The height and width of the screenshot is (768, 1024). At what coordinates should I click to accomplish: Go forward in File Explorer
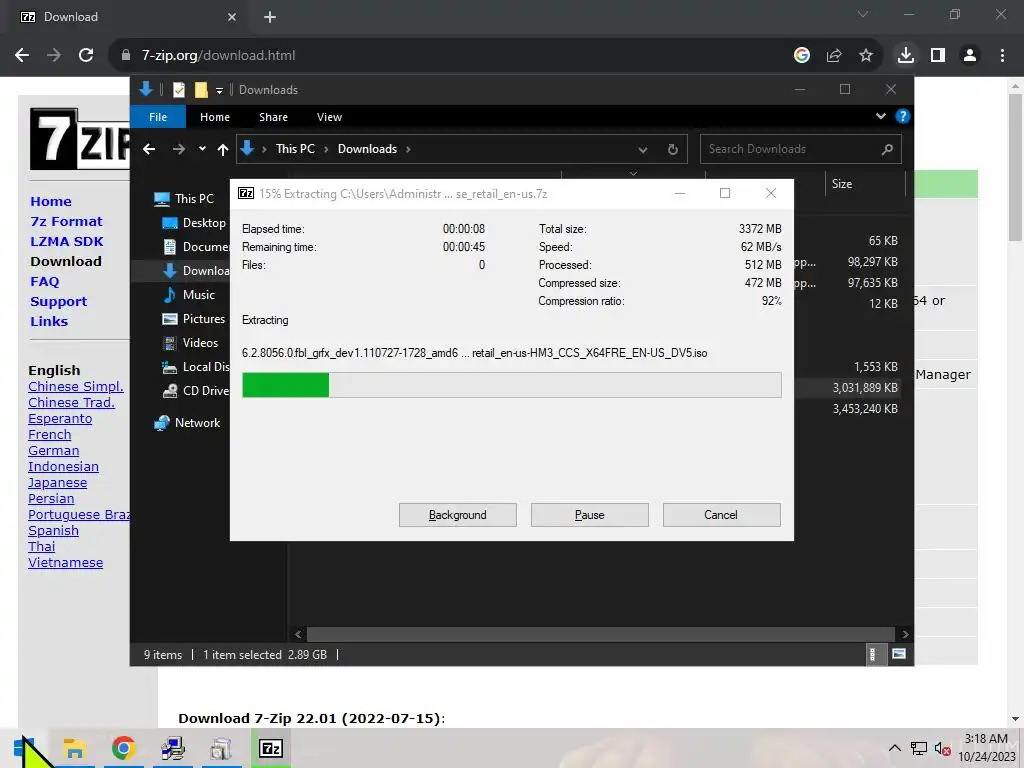(178, 149)
